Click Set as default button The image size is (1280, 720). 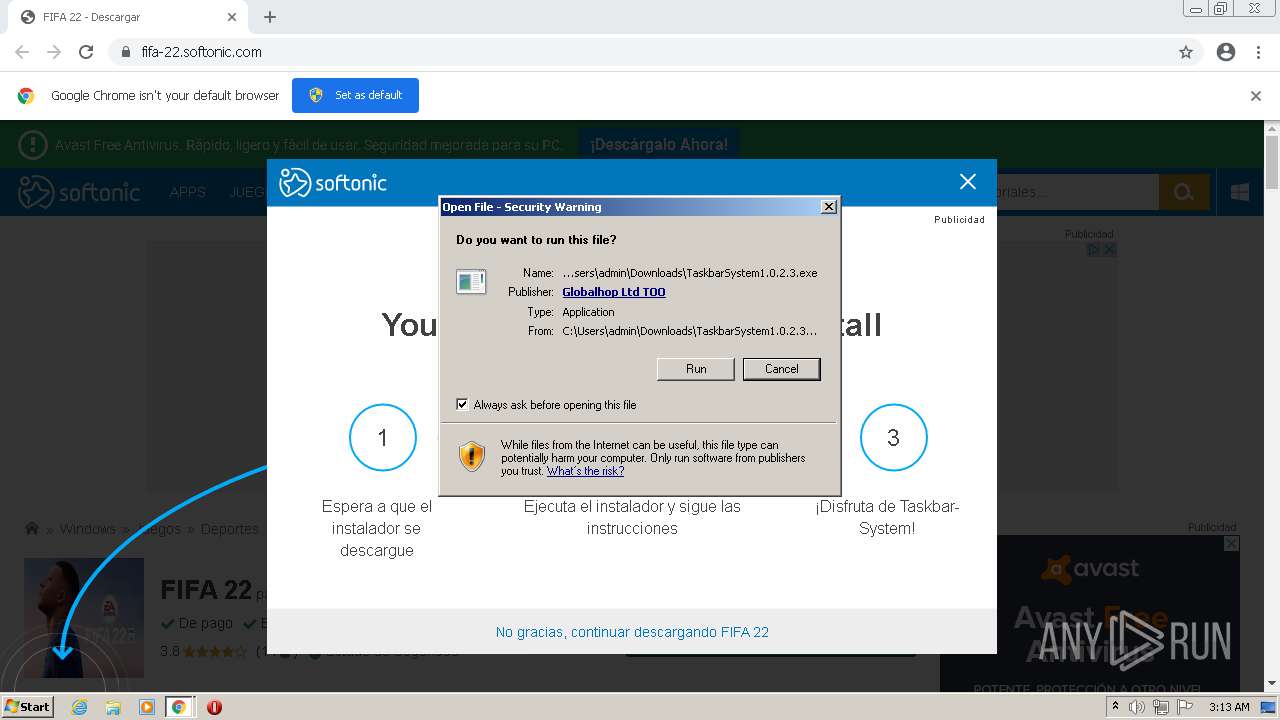point(355,95)
